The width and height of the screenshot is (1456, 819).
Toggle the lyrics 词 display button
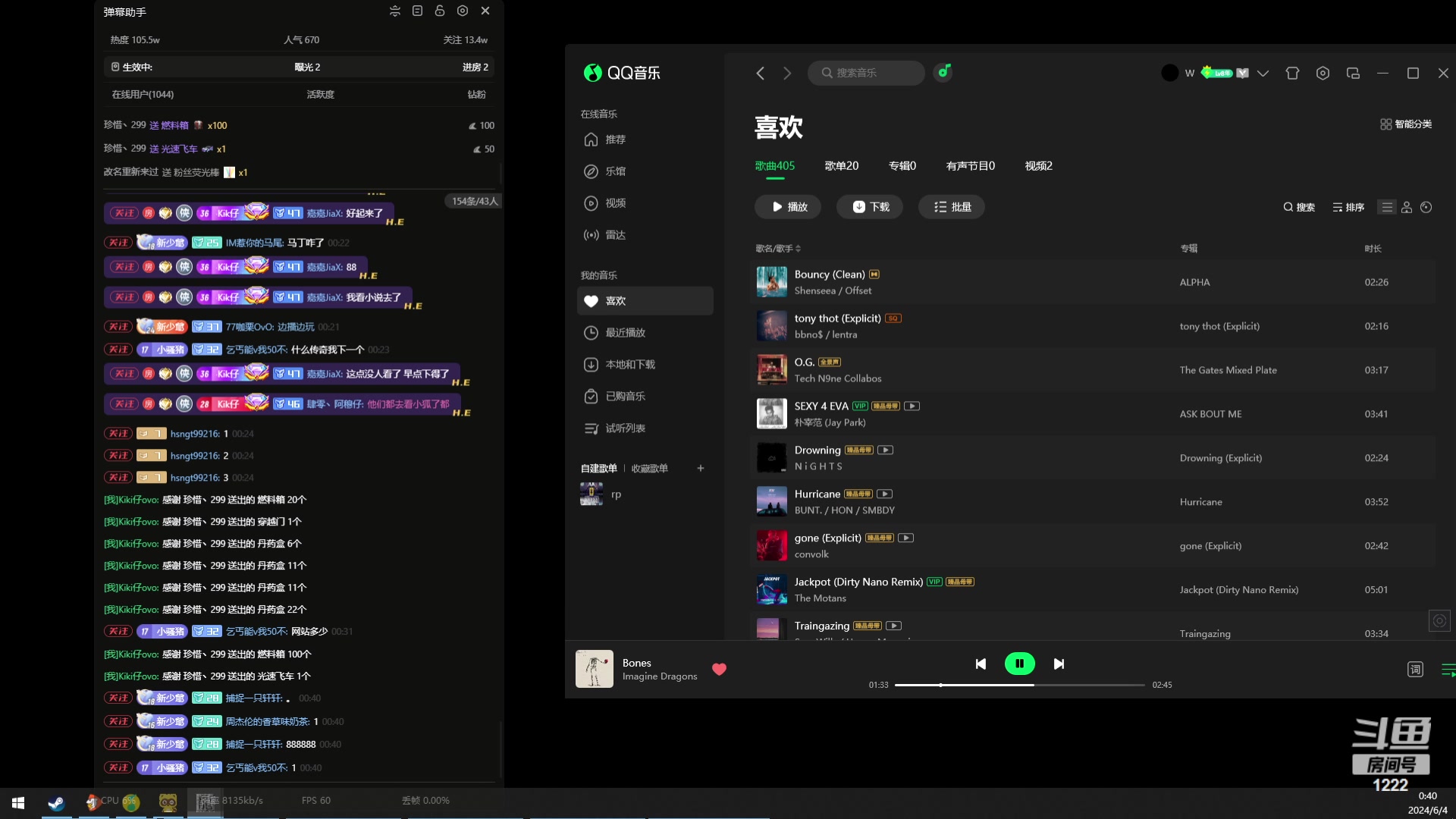tap(1415, 670)
